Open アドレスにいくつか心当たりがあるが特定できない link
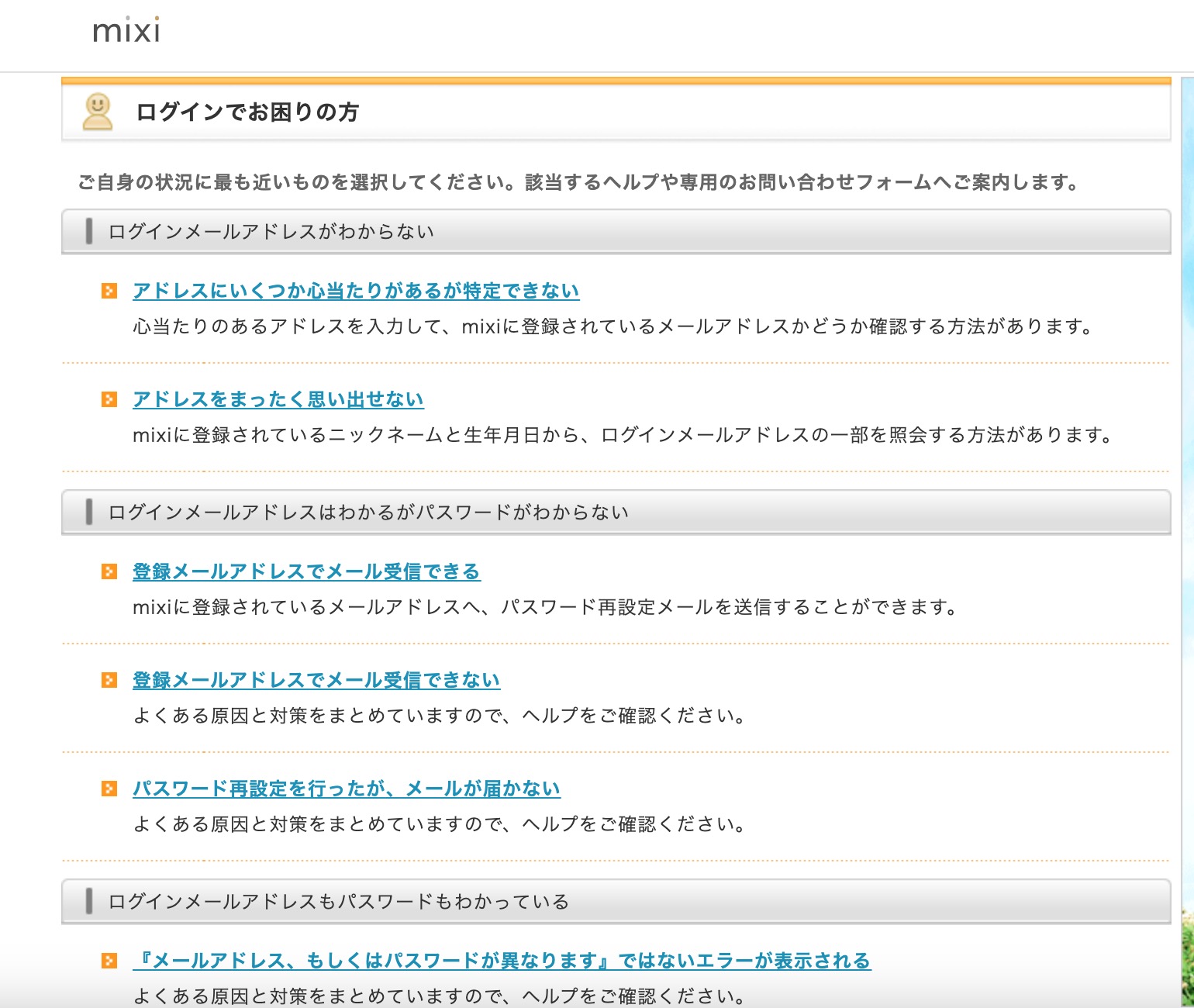1194x1008 pixels. pos(356,291)
